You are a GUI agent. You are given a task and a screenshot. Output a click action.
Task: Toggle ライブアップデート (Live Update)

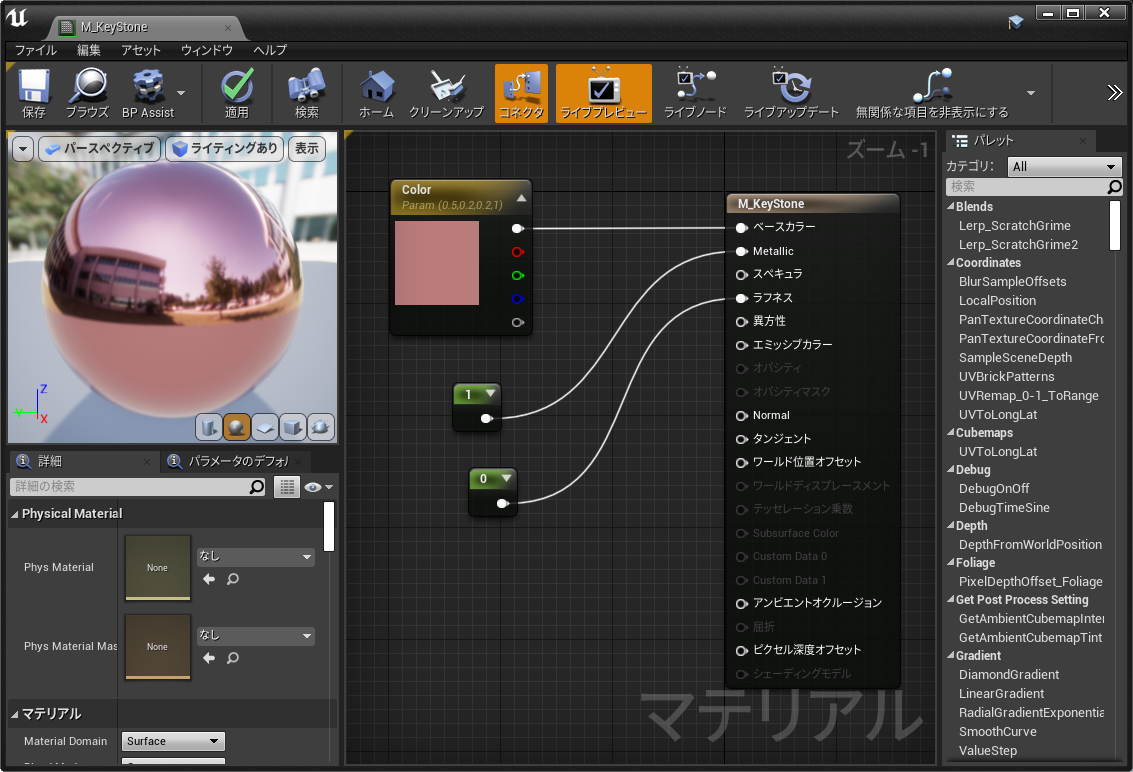coord(791,93)
